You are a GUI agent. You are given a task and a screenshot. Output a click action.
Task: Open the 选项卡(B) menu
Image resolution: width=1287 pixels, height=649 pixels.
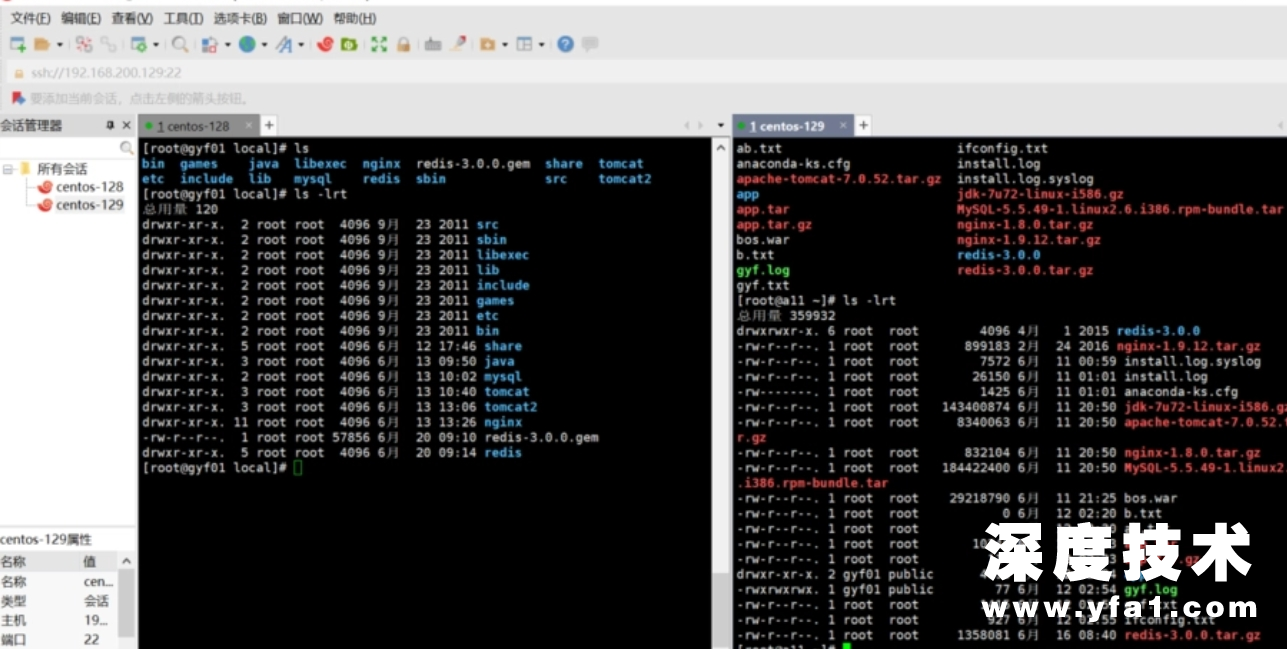click(x=240, y=18)
